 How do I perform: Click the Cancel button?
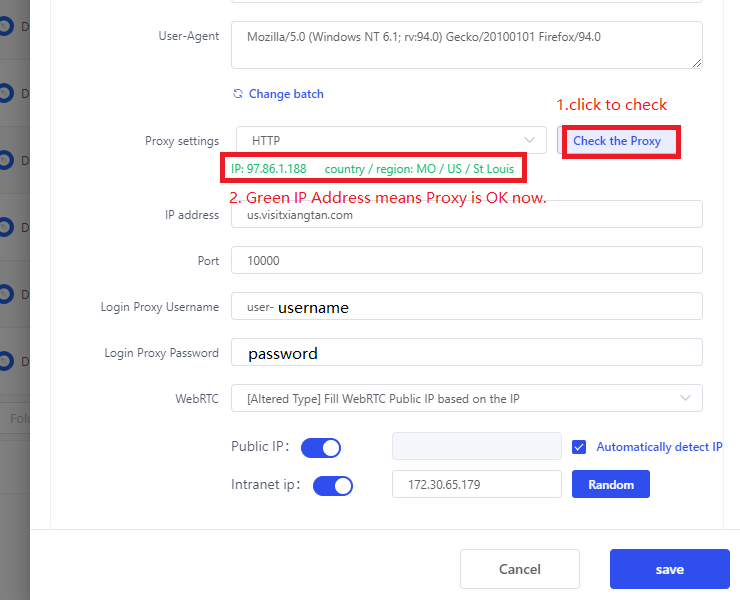[520, 569]
